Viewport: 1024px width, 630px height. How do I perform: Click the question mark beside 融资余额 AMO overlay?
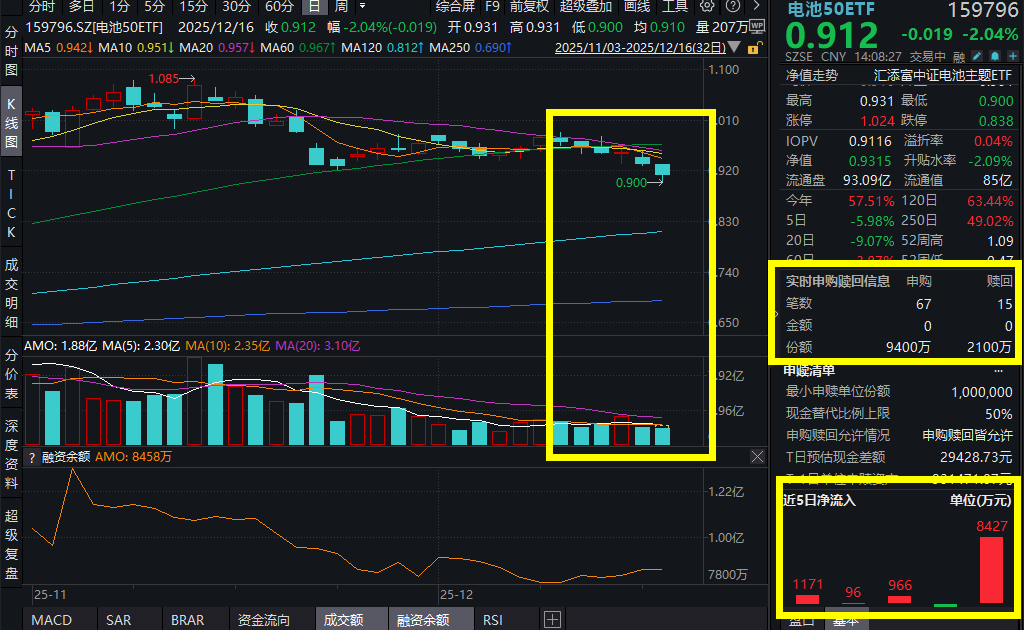point(31,456)
